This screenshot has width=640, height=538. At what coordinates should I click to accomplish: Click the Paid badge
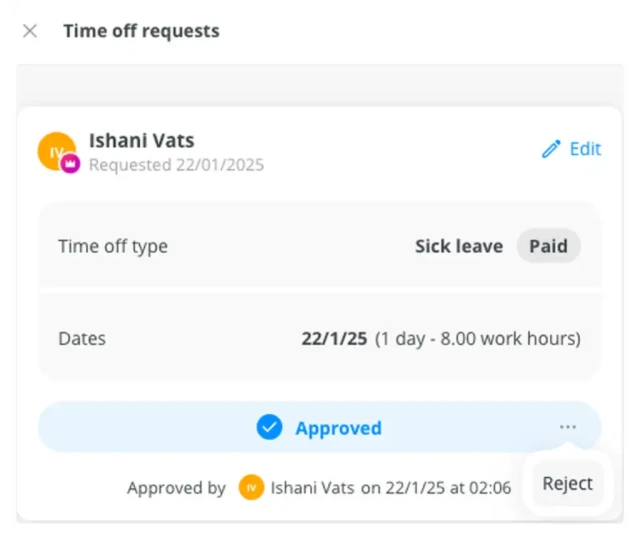pyautogui.click(x=549, y=246)
